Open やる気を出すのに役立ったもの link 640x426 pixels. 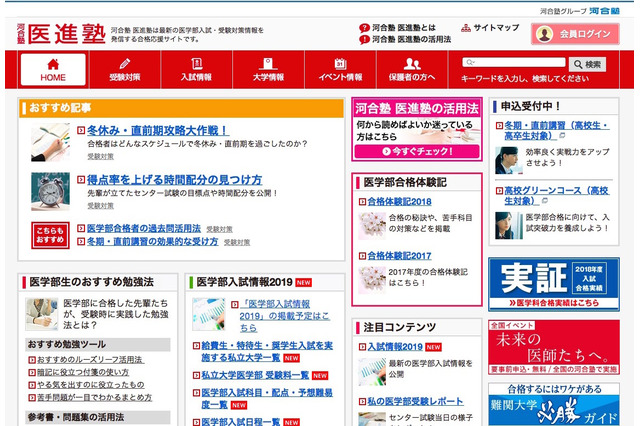90,385
